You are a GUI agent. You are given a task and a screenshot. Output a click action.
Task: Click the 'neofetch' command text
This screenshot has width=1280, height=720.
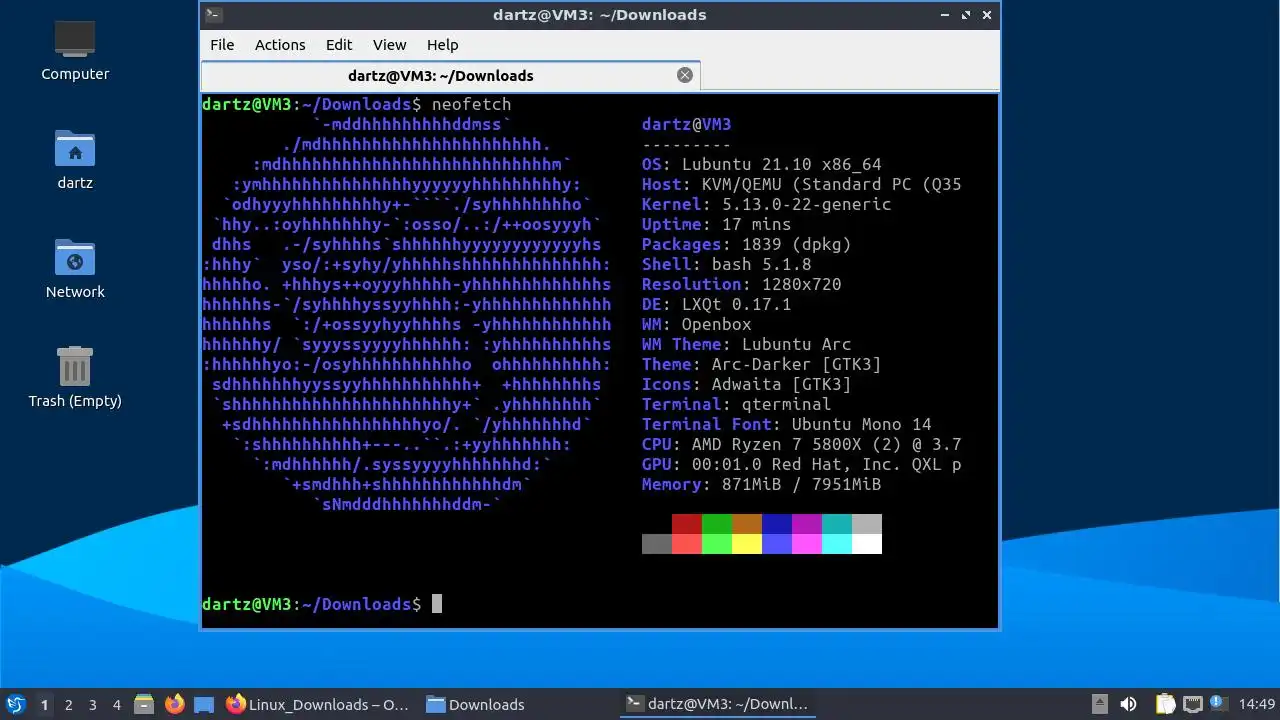[x=471, y=104]
